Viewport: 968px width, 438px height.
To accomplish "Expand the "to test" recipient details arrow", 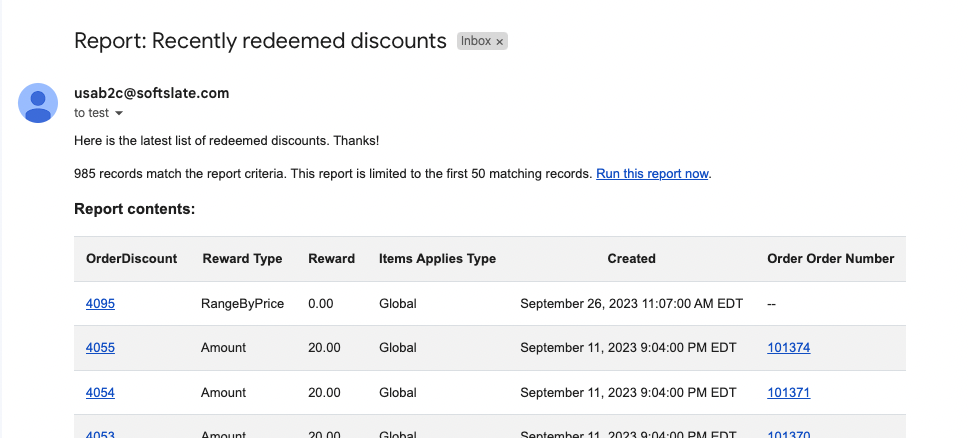I will tap(119, 113).
